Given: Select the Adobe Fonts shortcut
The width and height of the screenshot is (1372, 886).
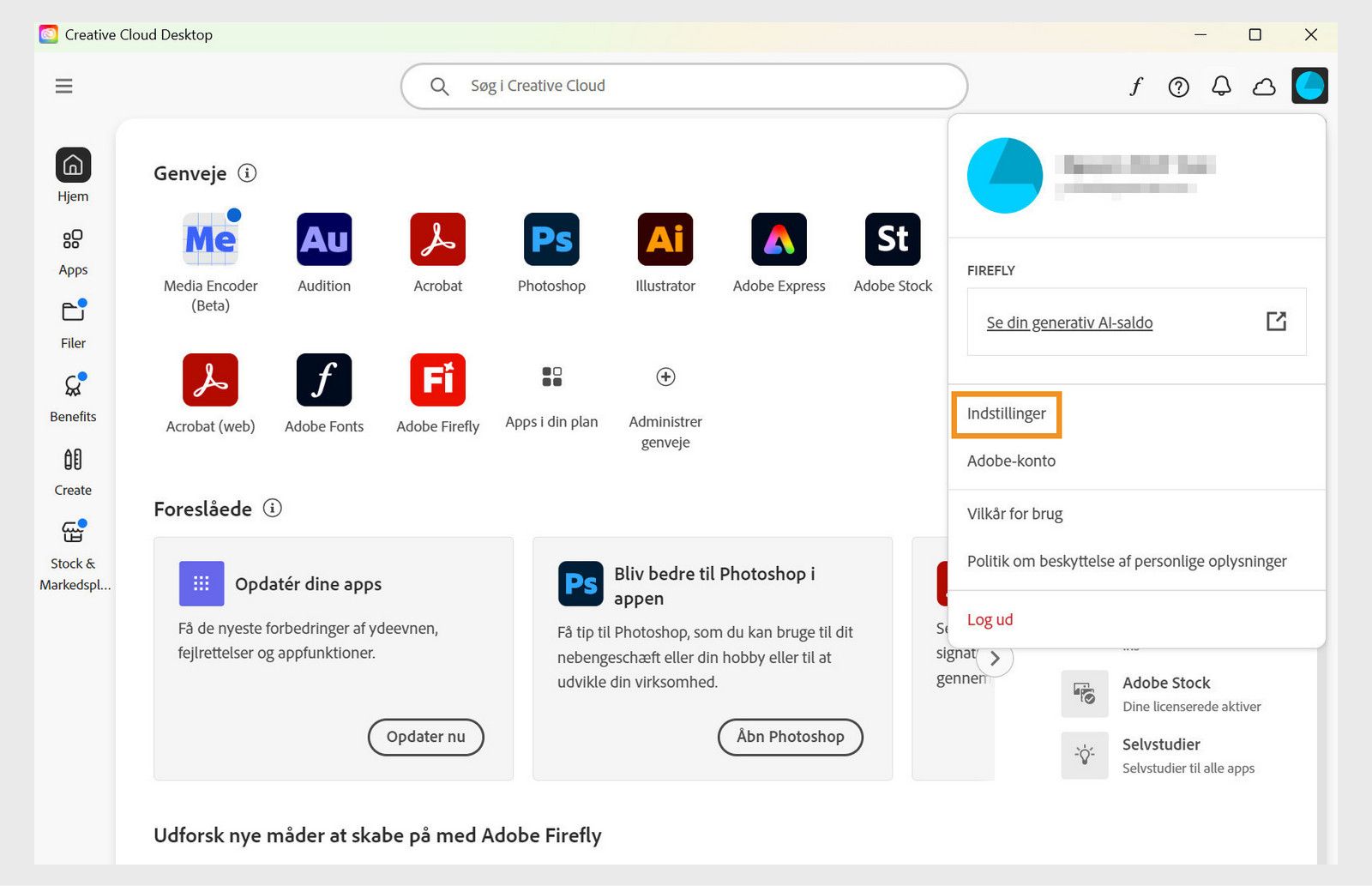Looking at the screenshot, I should (324, 379).
